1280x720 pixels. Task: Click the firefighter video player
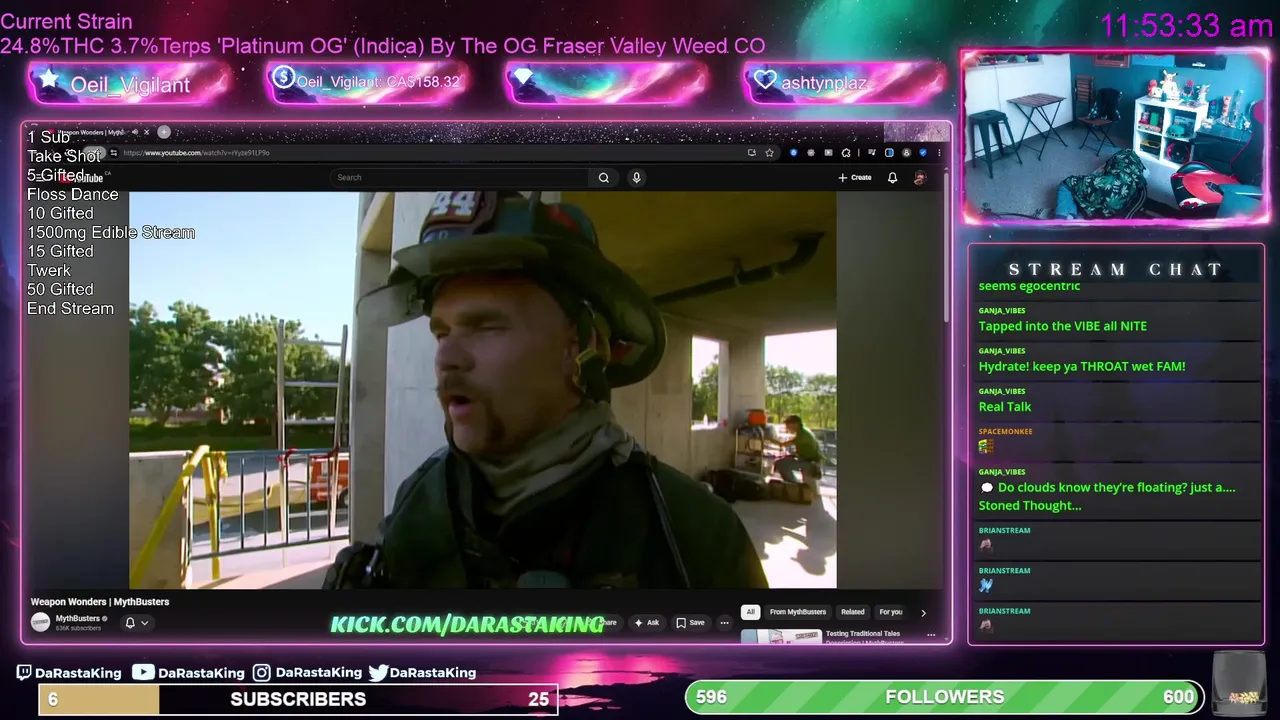[x=482, y=390]
